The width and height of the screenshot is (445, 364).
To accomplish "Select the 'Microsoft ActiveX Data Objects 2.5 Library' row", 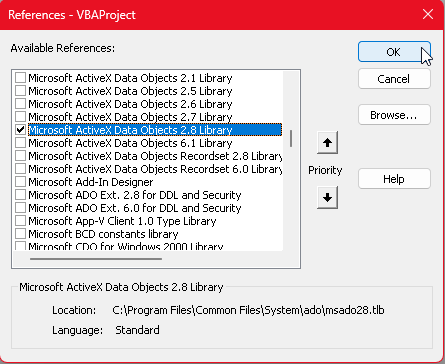I will pyautogui.click(x=130, y=91).
